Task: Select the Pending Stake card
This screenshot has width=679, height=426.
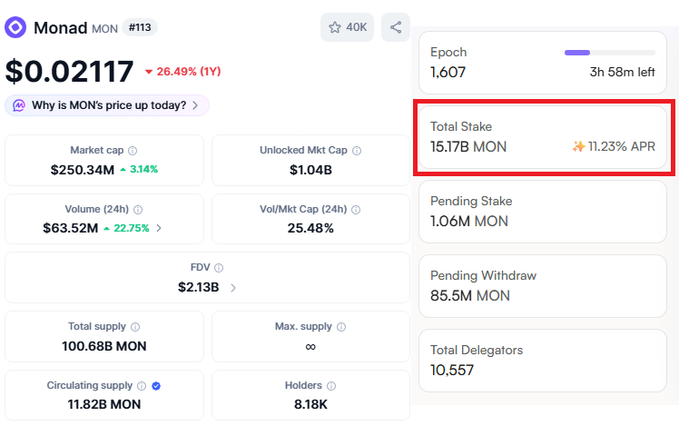Action: [542, 212]
